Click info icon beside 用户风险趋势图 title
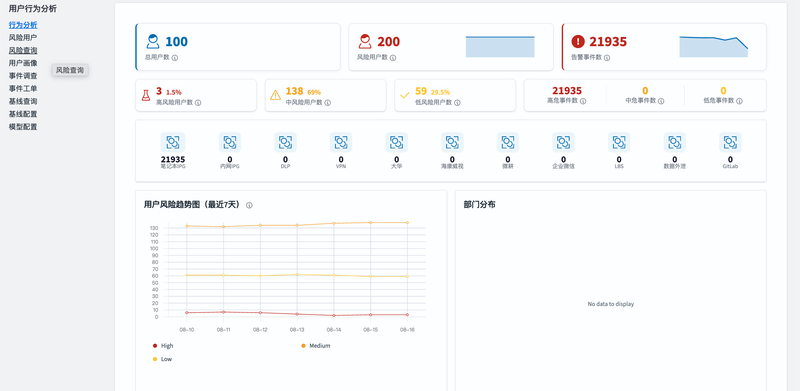The height and width of the screenshot is (391, 800). click(249, 205)
